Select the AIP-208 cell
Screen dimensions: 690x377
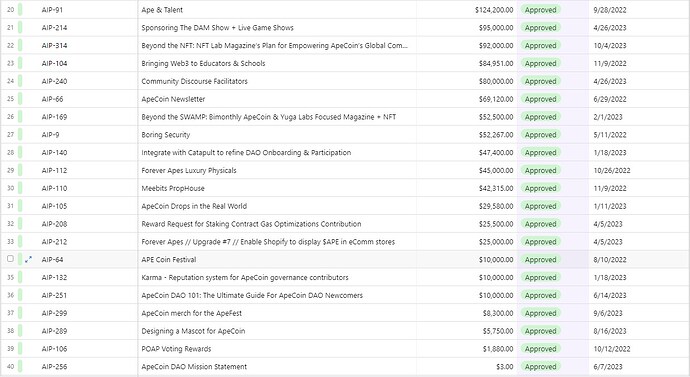point(54,224)
